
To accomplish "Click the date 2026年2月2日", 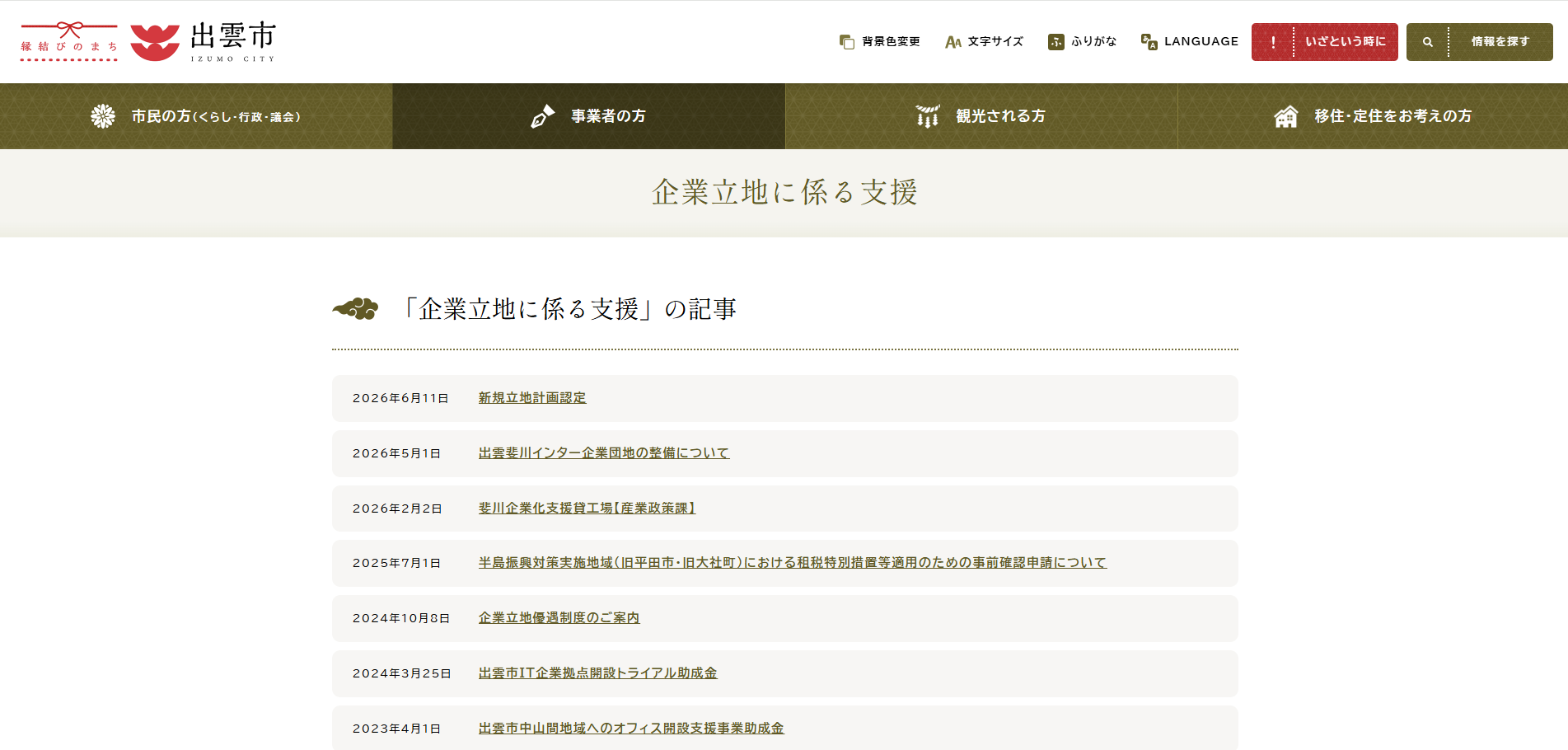I will [x=398, y=509].
